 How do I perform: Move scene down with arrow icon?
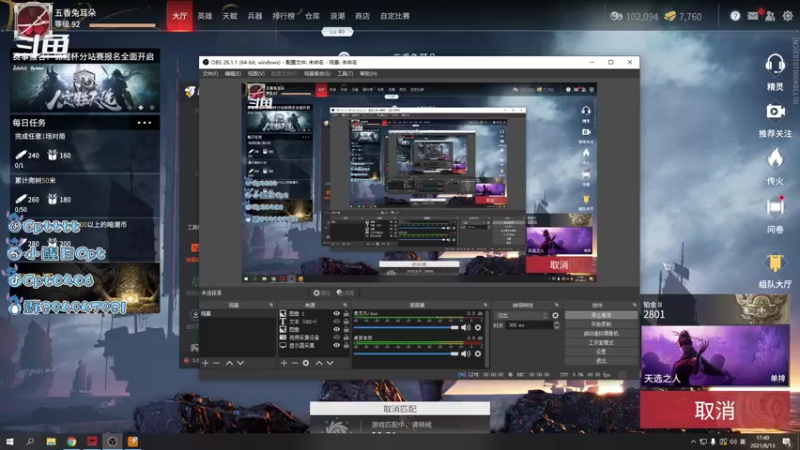pos(240,363)
